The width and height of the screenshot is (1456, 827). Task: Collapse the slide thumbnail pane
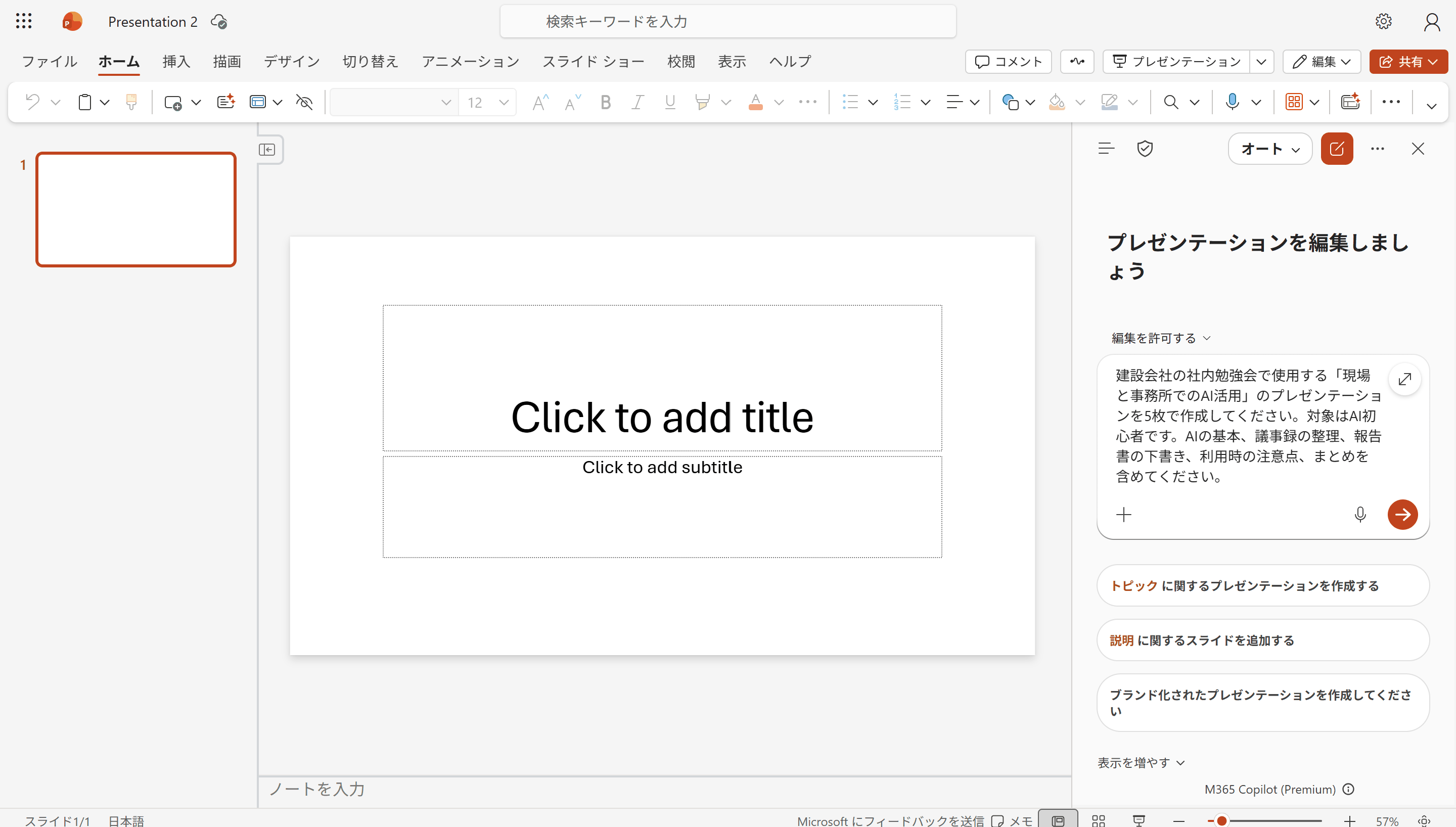click(267, 150)
